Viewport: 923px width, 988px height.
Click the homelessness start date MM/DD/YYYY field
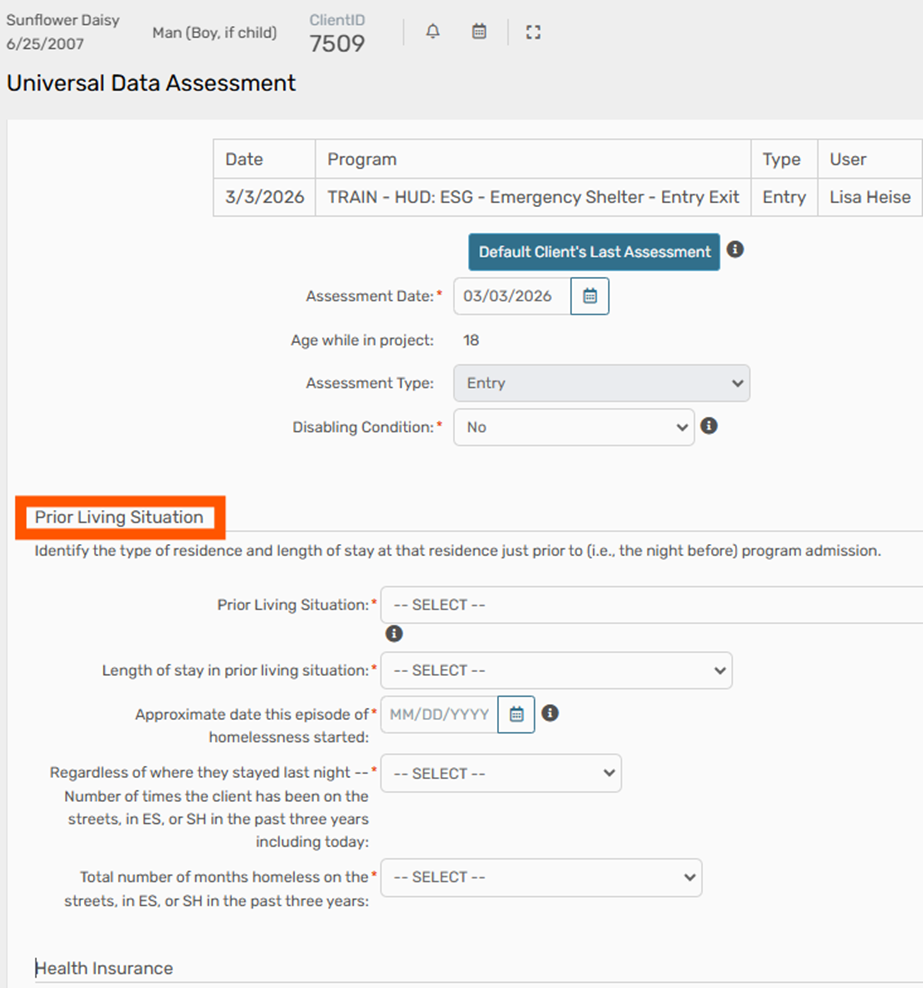click(x=440, y=714)
